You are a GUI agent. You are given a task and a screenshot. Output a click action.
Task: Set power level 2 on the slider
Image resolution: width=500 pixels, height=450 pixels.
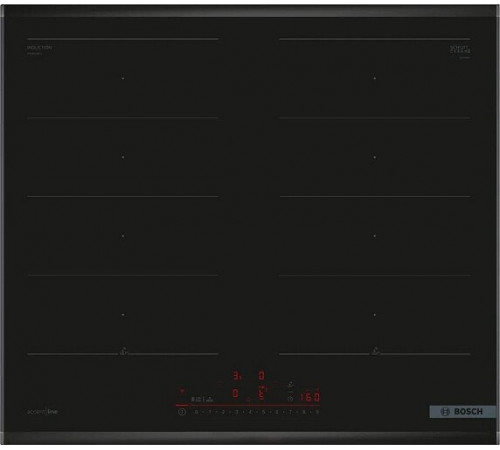[x=223, y=412]
